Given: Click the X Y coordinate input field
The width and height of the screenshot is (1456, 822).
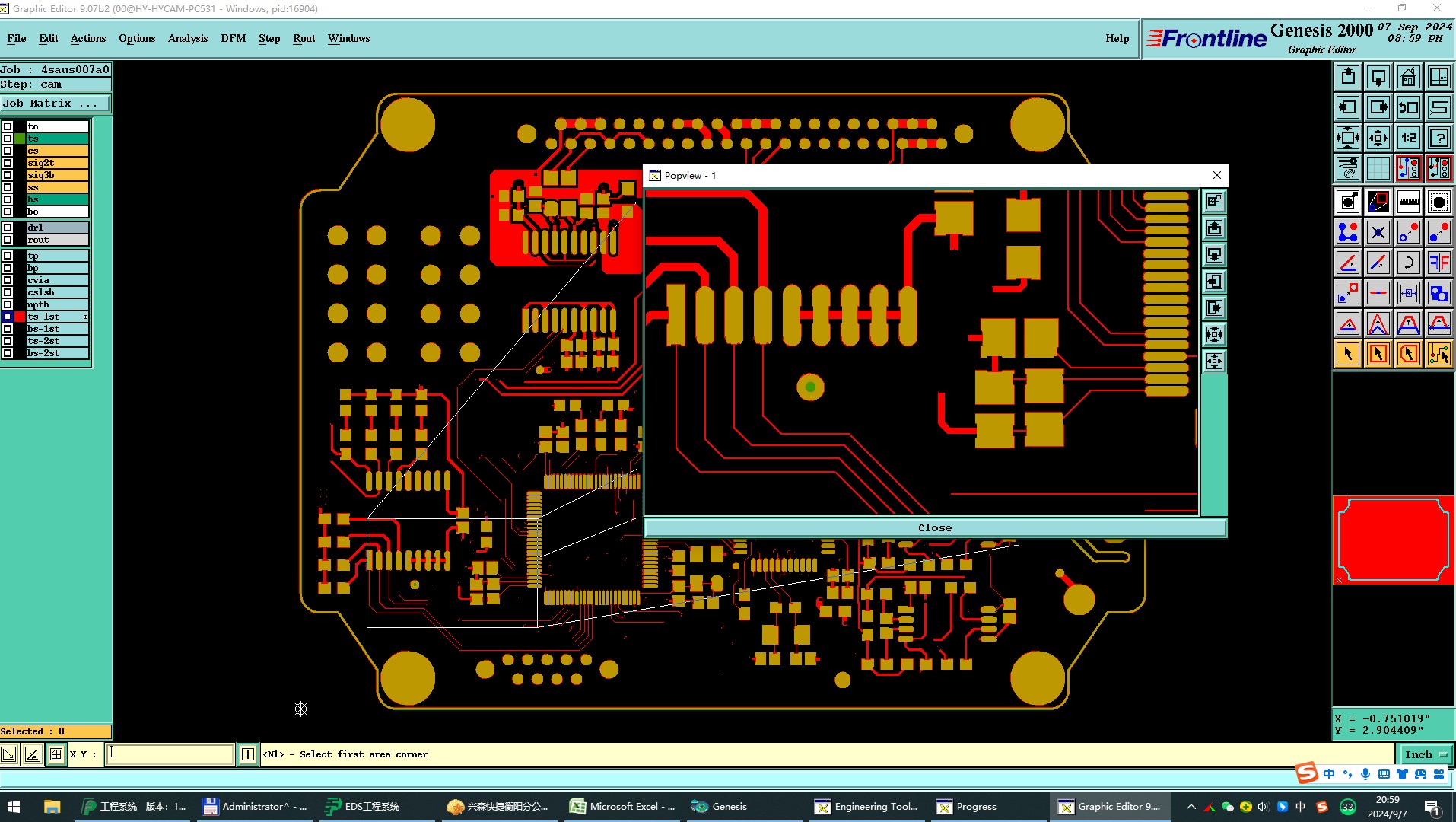Looking at the screenshot, I should [x=170, y=754].
